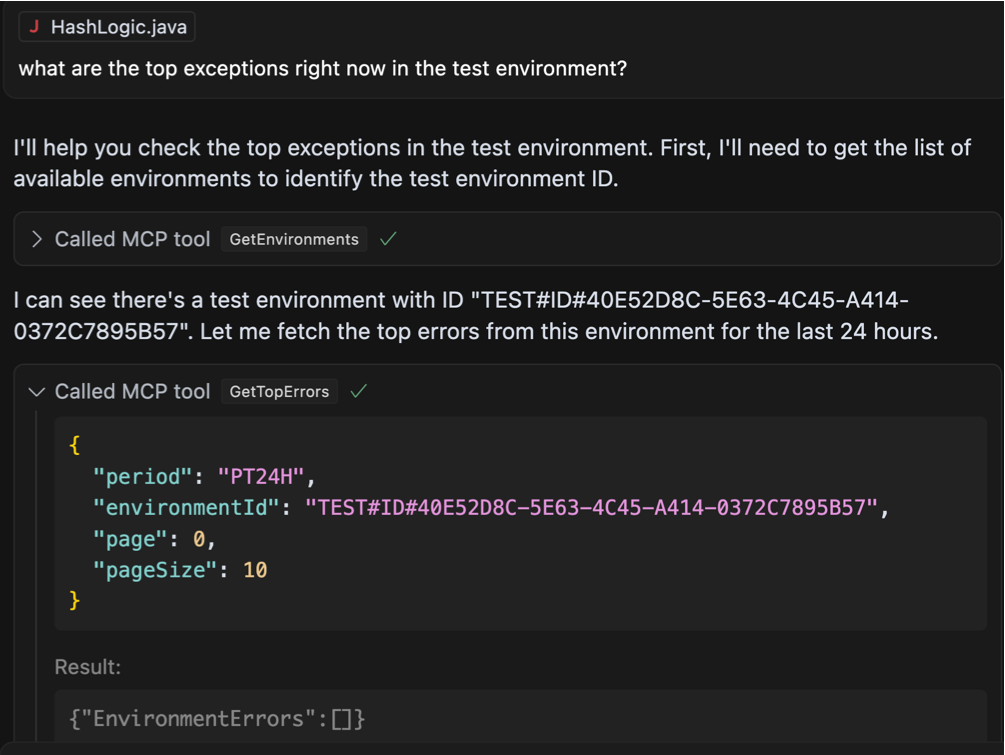
Task: Click the GetTopErrors tool name badge
Action: [279, 392]
